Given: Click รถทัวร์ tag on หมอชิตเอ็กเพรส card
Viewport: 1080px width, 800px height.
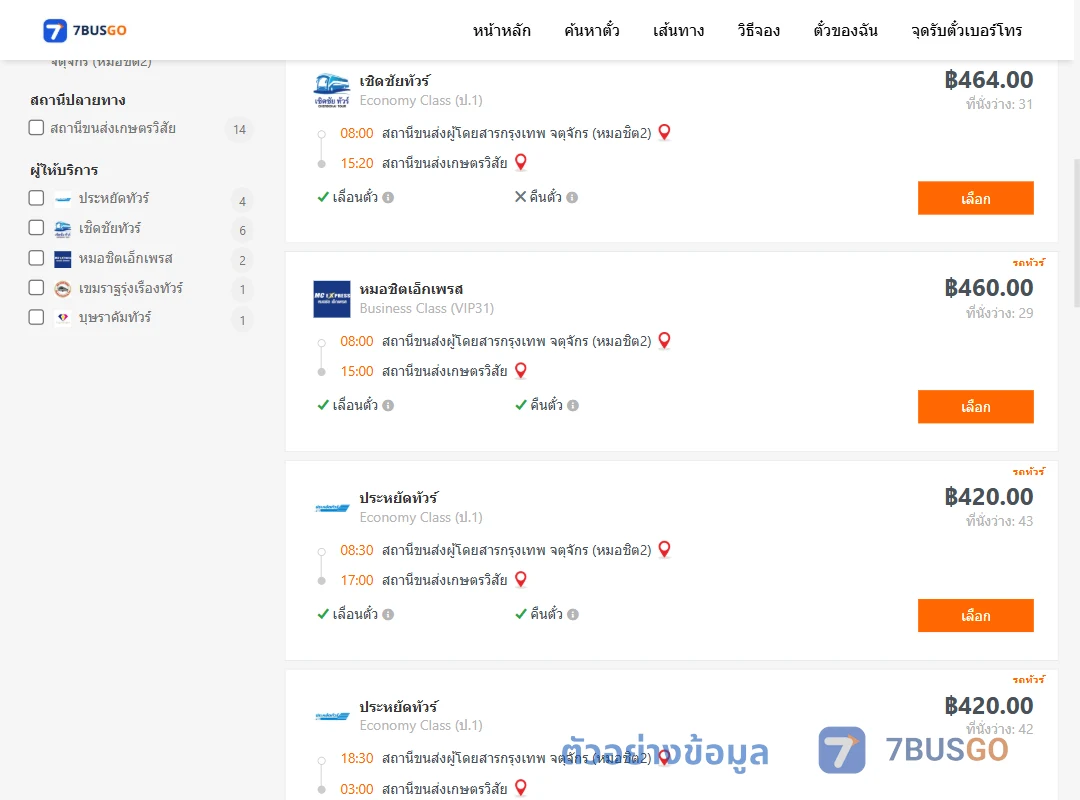Looking at the screenshot, I should [1029, 263].
